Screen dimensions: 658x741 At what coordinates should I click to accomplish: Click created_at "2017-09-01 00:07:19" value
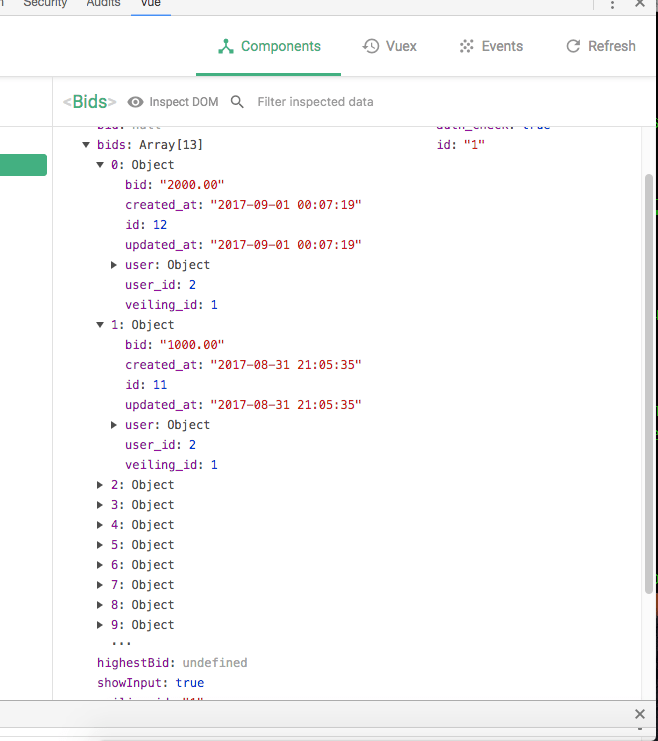click(286, 205)
